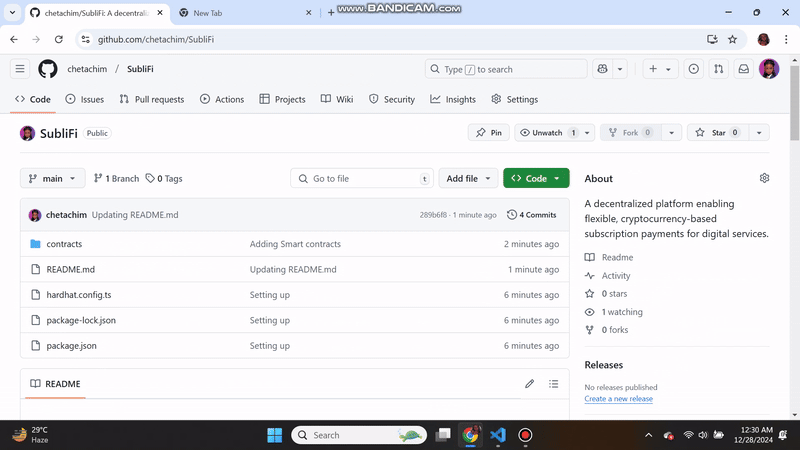This screenshot has width=800, height=450.
Task: Open Windows Start menu
Action: 274,435
